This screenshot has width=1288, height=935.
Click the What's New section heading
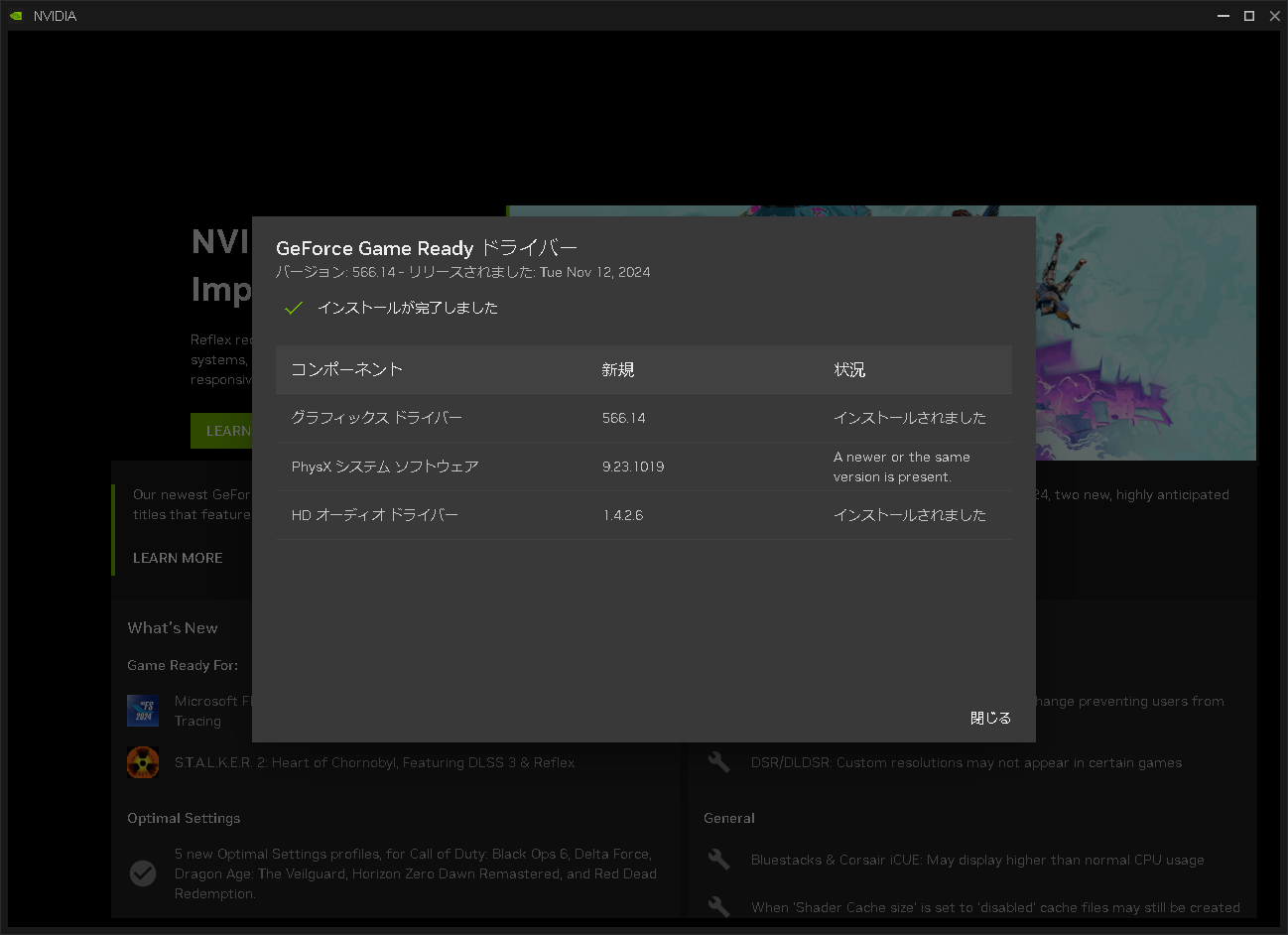pyautogui.click(x=173, y=627)
